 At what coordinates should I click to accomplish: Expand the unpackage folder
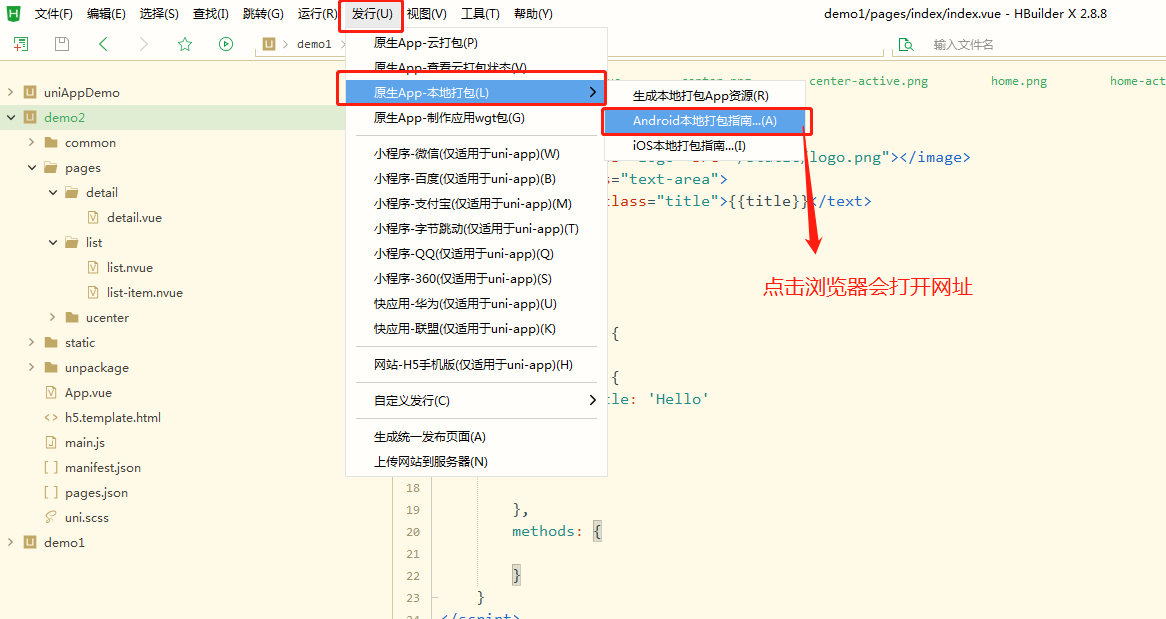31,367
